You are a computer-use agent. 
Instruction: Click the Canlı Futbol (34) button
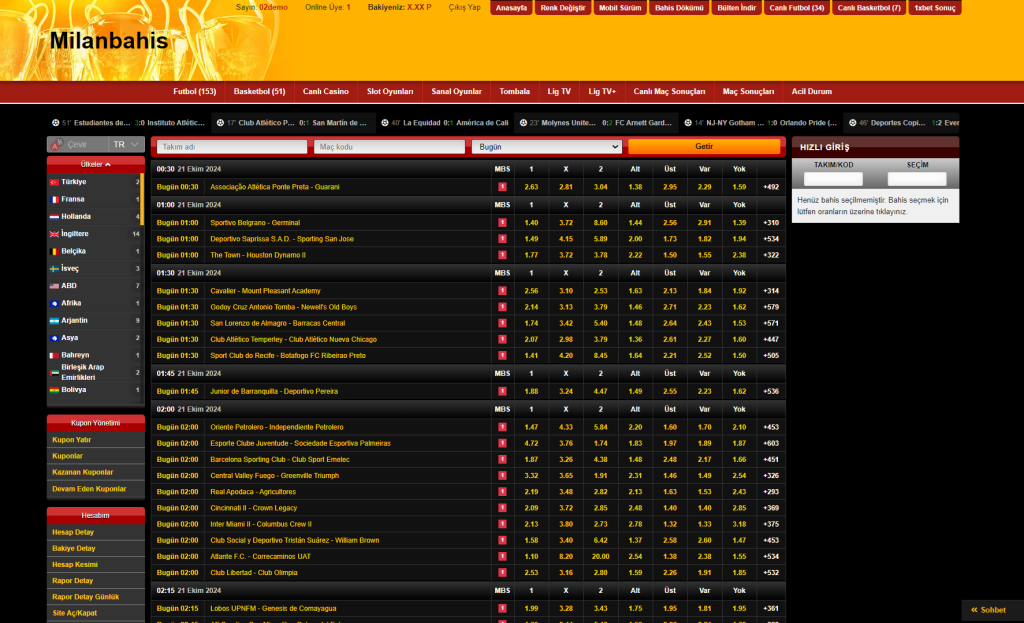click(797, 8)
